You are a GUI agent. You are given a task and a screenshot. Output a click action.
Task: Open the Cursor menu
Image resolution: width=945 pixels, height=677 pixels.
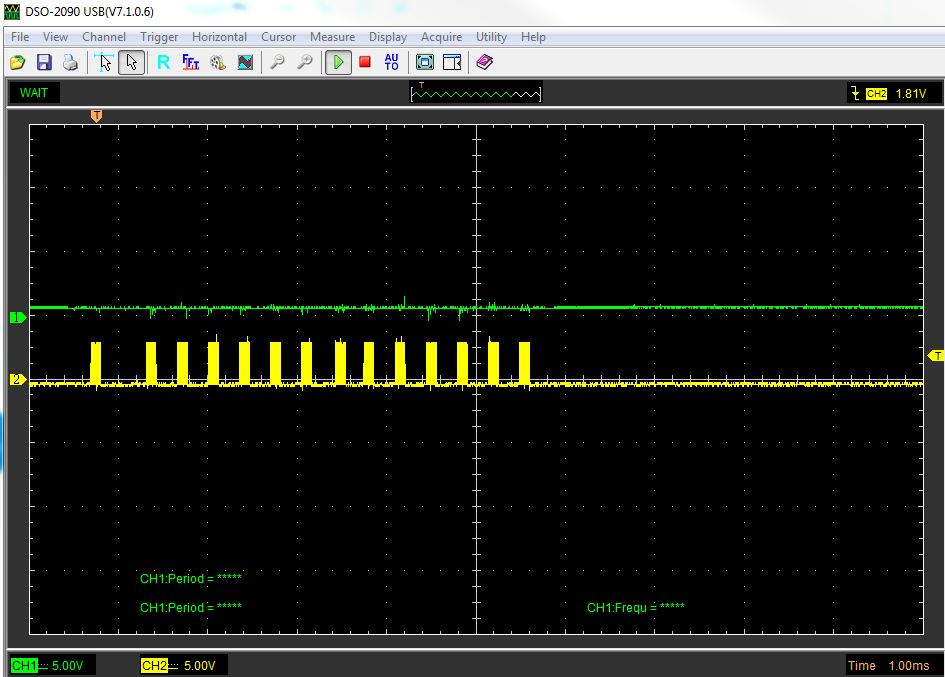click(278, 37)
